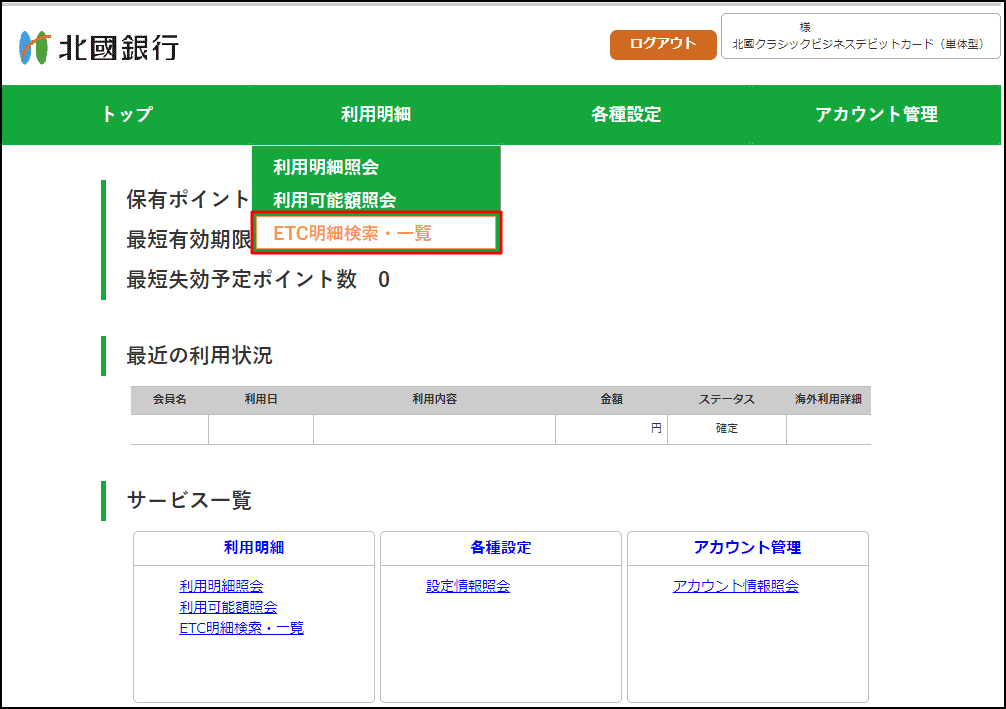Click the 確定 status cell in the table

click(726, 428)
